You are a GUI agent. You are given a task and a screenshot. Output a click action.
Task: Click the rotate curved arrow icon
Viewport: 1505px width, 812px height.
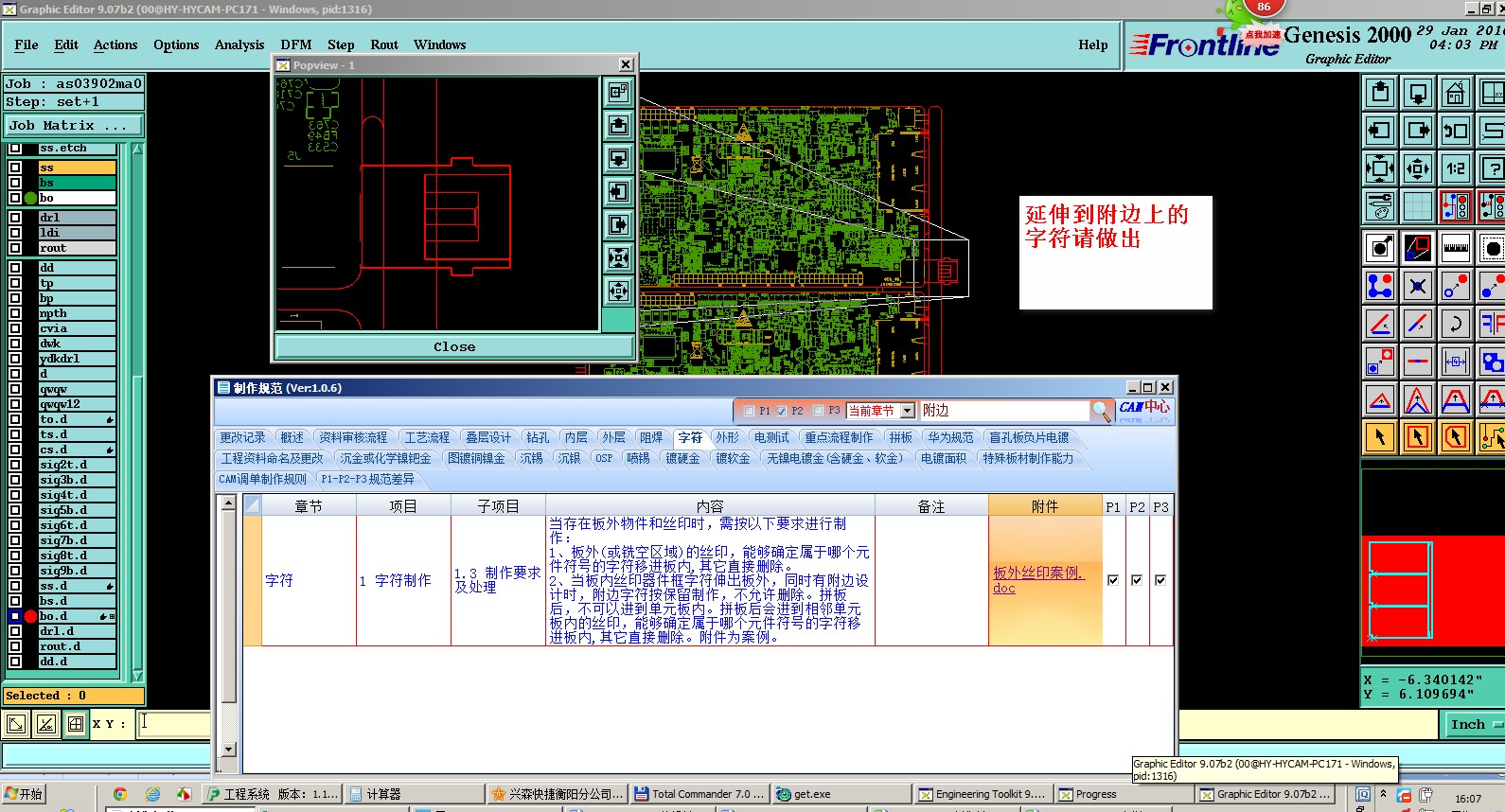[1455, 324]
